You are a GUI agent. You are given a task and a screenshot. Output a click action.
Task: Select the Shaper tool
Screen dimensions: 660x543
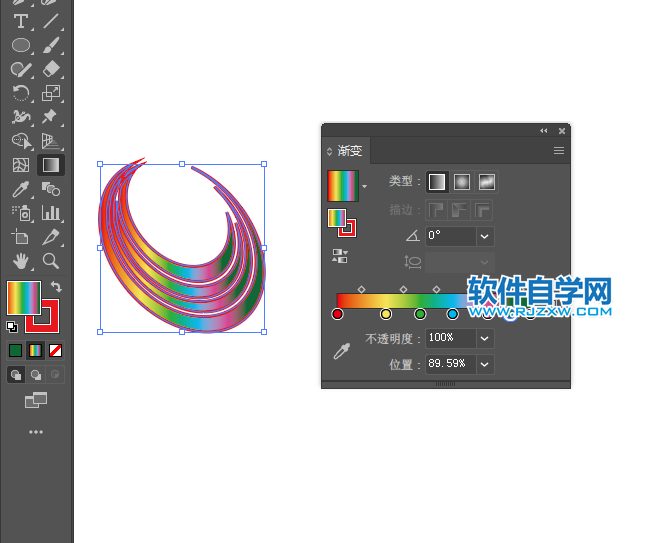coord(21,69)
